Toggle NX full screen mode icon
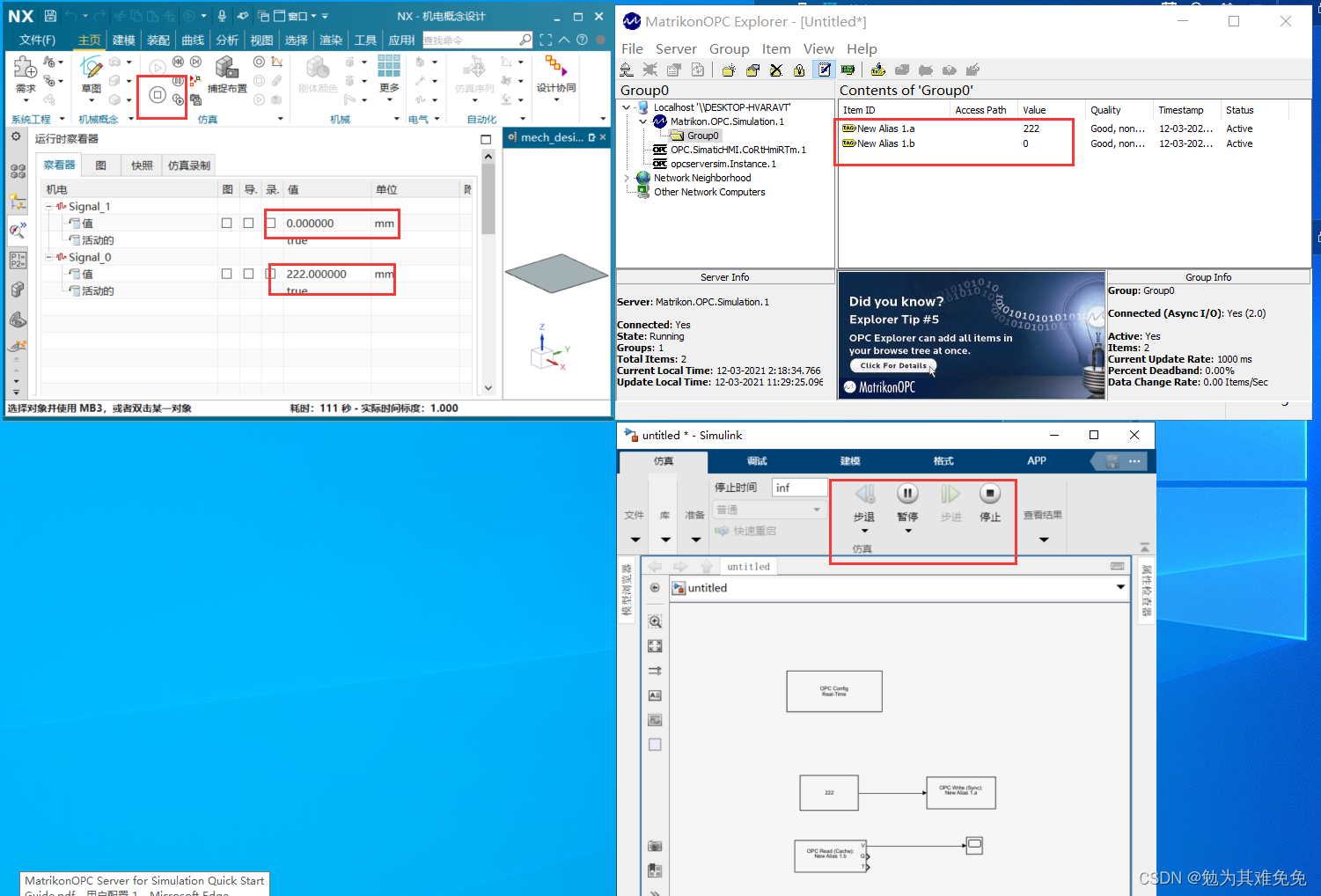The image size is (1321, 896). [x=546, y=40]
